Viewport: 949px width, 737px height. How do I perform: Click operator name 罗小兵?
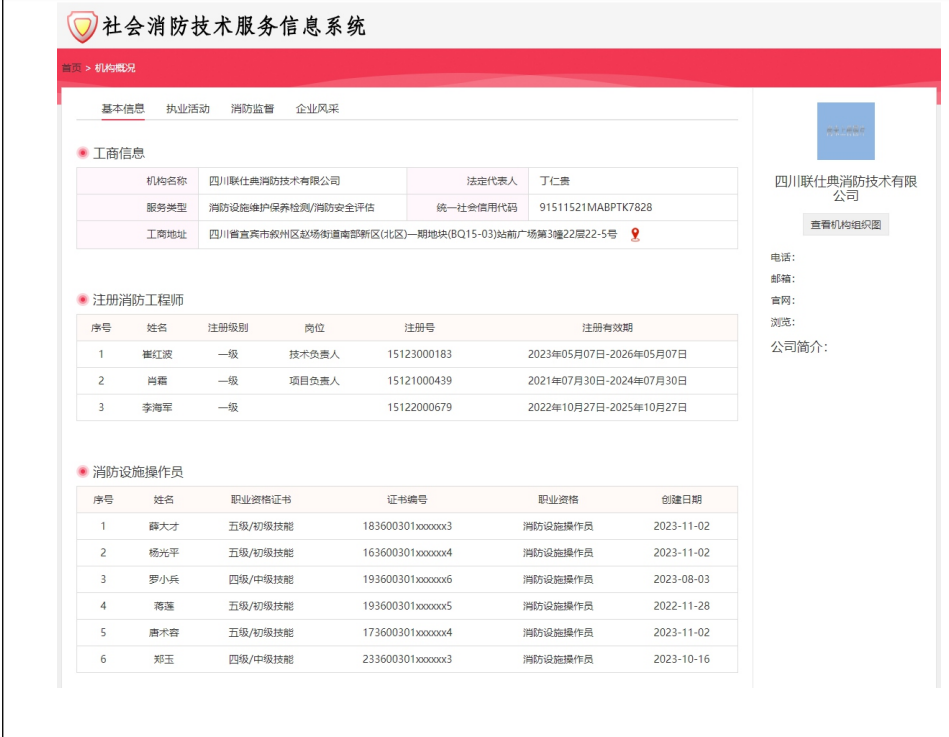[x=164, y=580]
